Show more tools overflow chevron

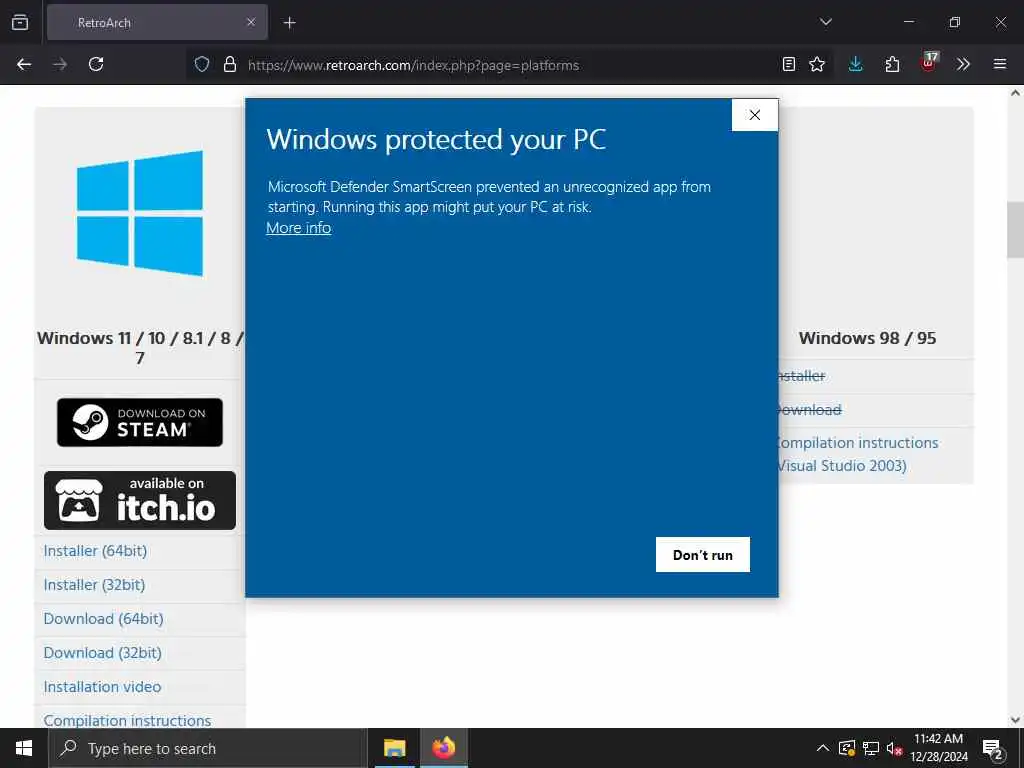click(963, 64)
